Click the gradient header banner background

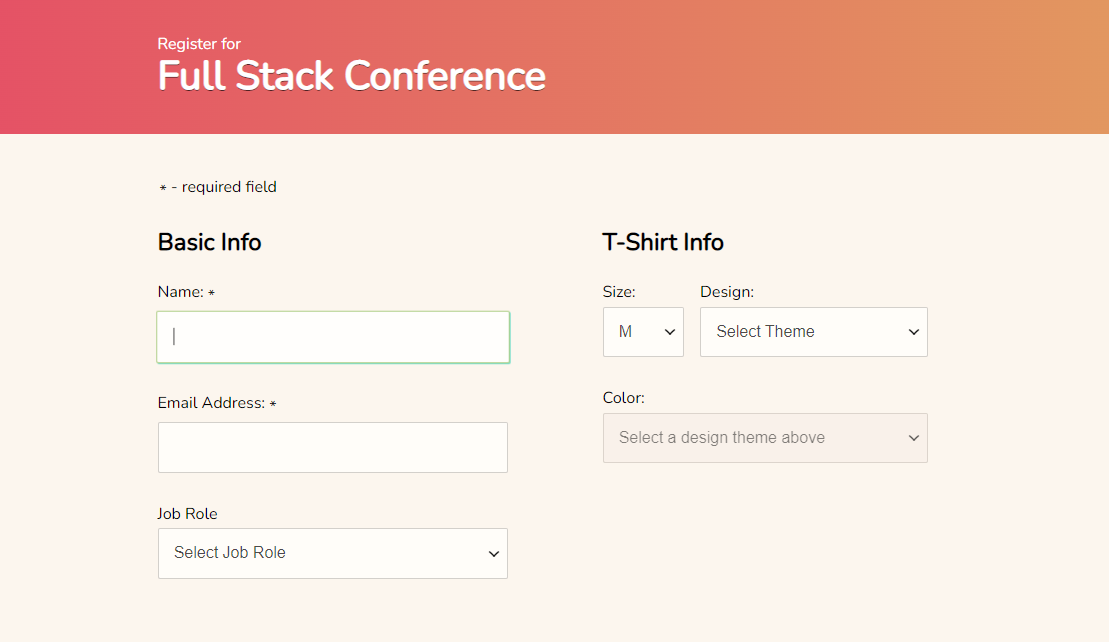coord(800,67)
